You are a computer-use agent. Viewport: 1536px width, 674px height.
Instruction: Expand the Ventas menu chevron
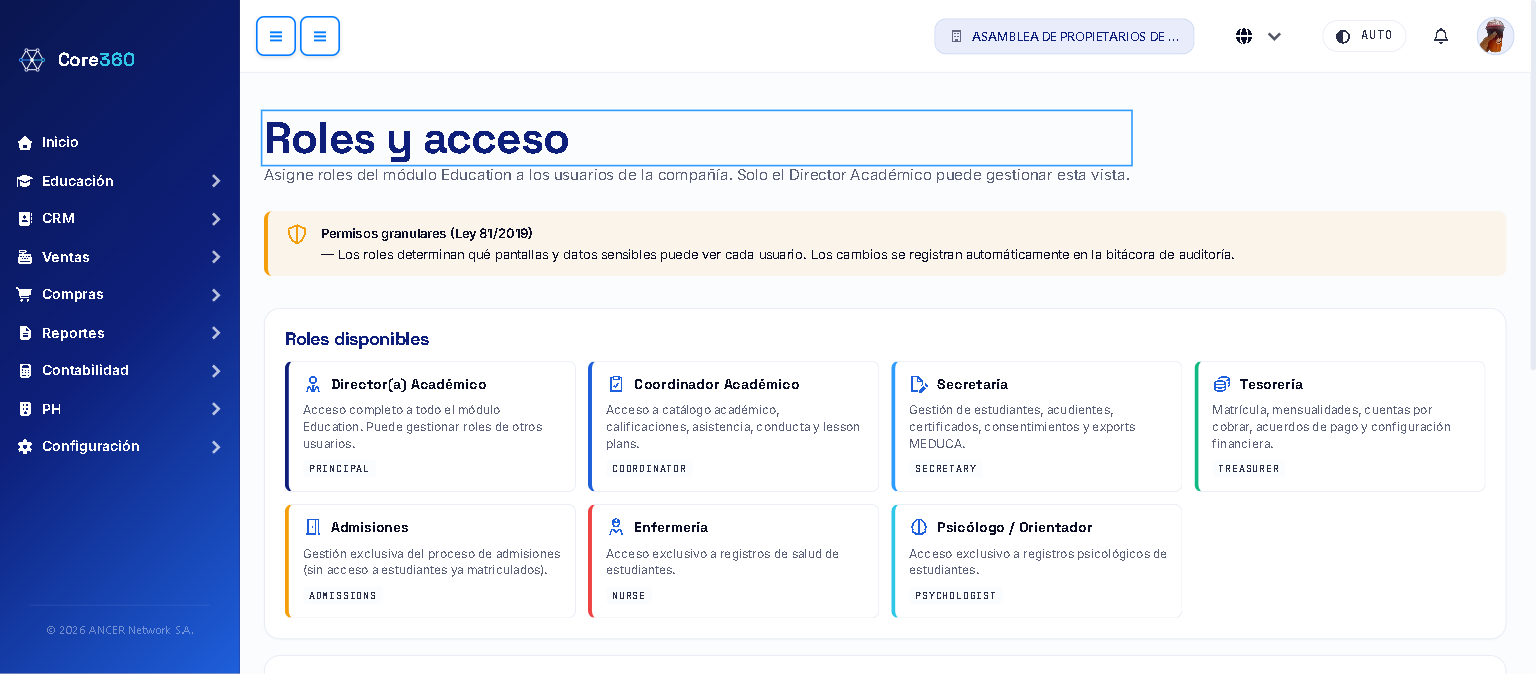tap(215, 257)
